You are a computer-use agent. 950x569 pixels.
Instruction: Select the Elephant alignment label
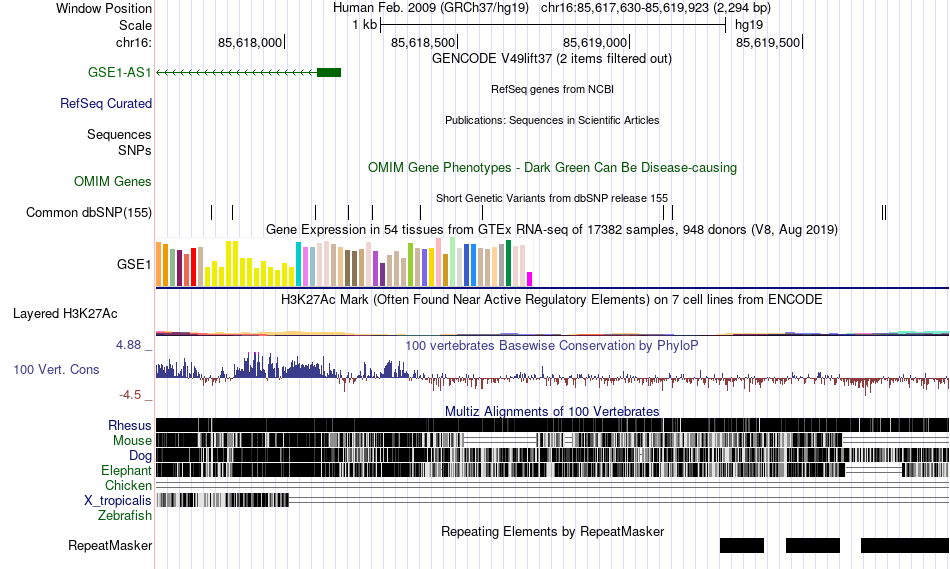[126, 471]
